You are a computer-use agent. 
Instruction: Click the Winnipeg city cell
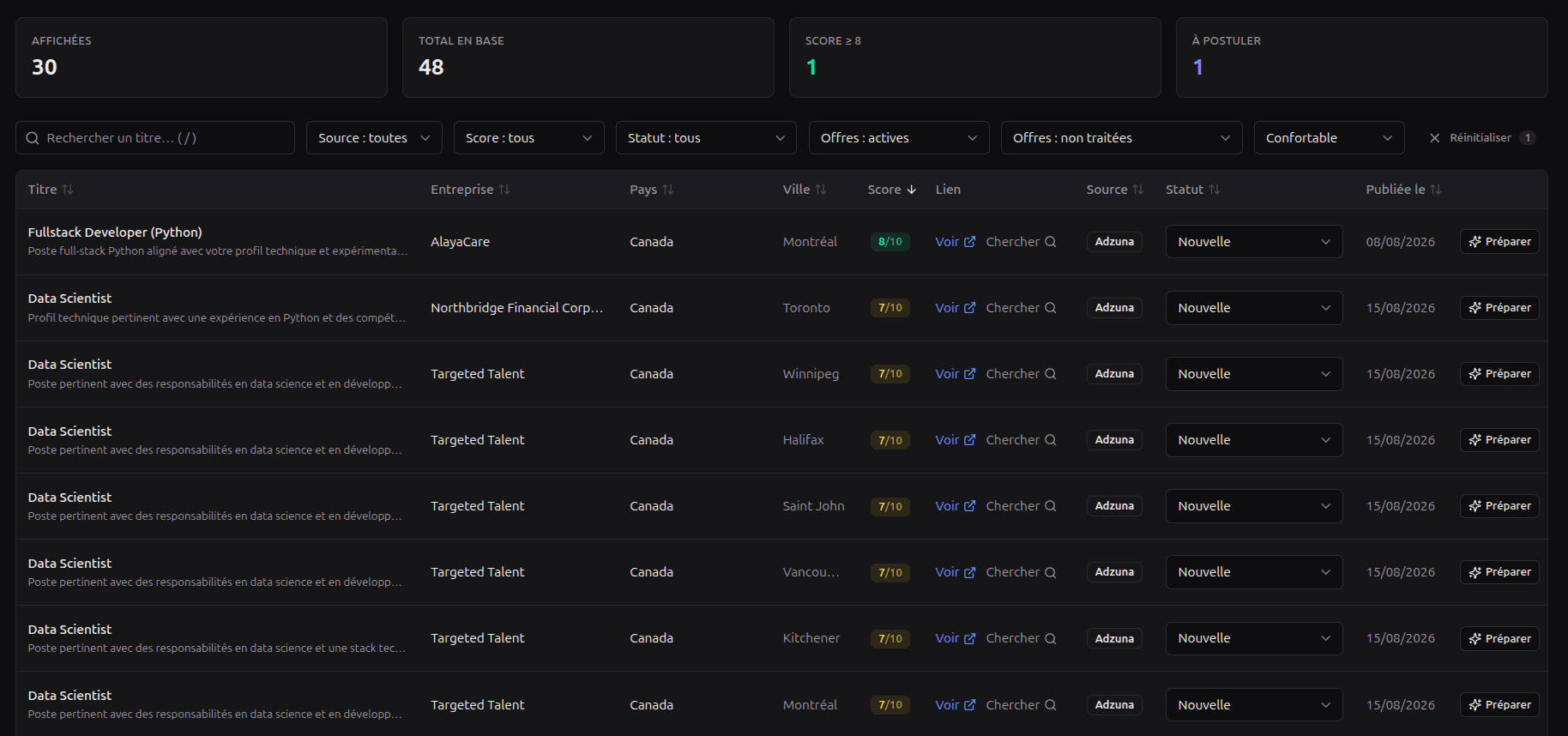click(811, 374)
